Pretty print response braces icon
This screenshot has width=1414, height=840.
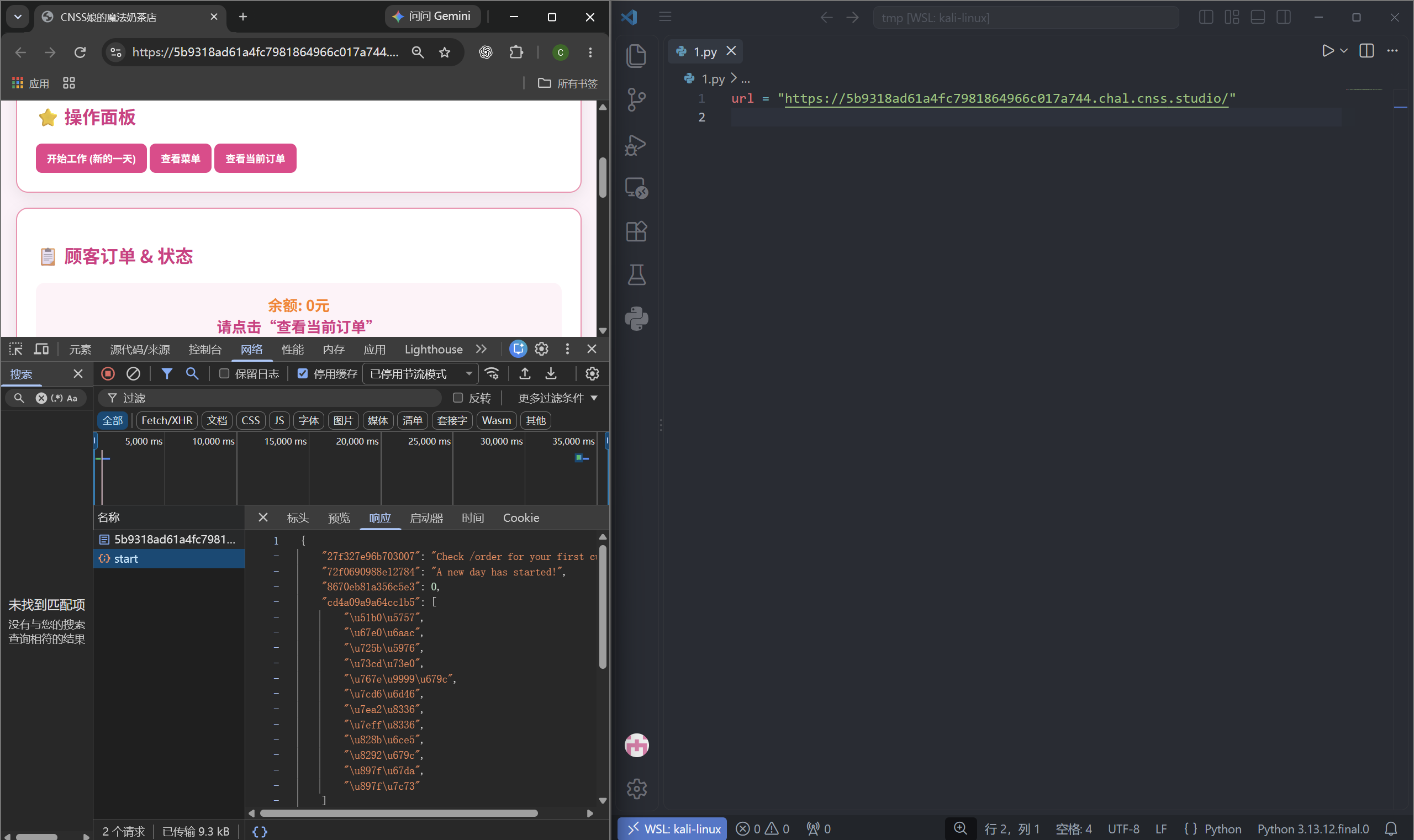tap(260, 832)
